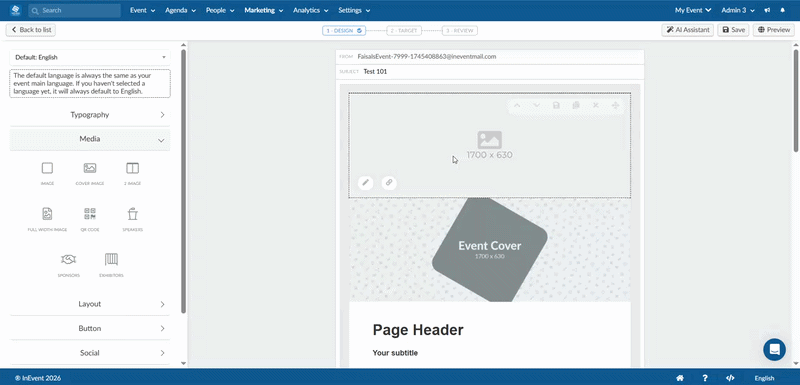This screenshot has height=385, width=800.
Task: Open the live chat bubble
Action: 774,350
